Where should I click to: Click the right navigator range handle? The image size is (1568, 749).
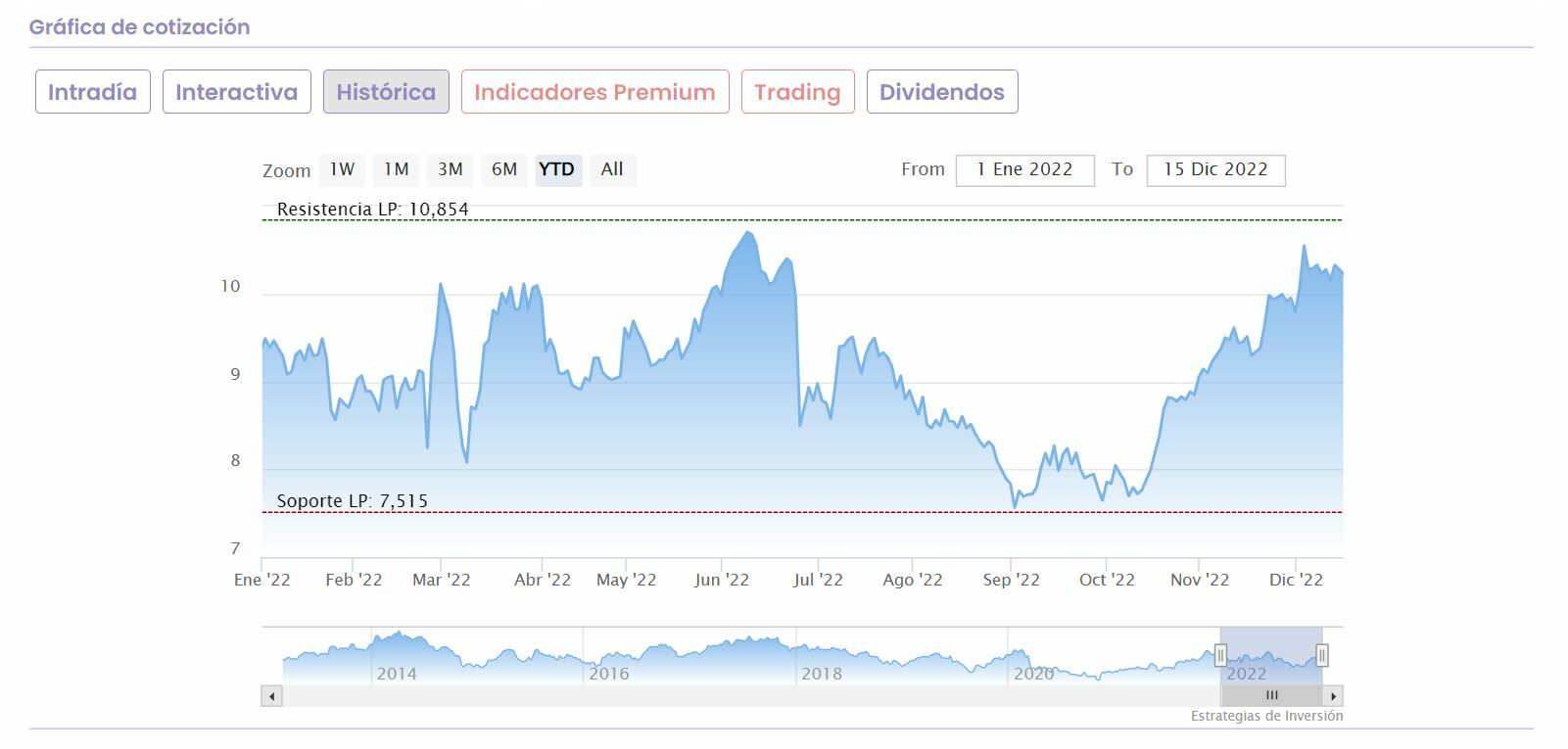pos(1322,655)
